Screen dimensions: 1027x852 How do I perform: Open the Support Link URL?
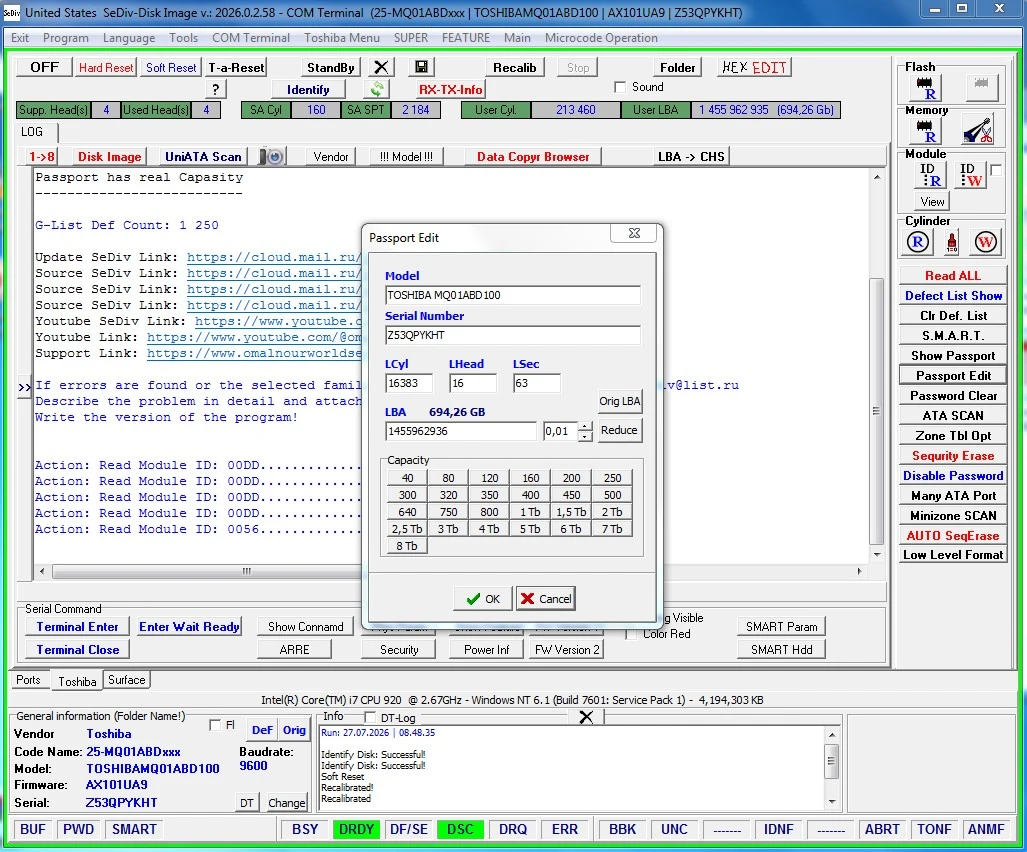(x=254, y=354)
